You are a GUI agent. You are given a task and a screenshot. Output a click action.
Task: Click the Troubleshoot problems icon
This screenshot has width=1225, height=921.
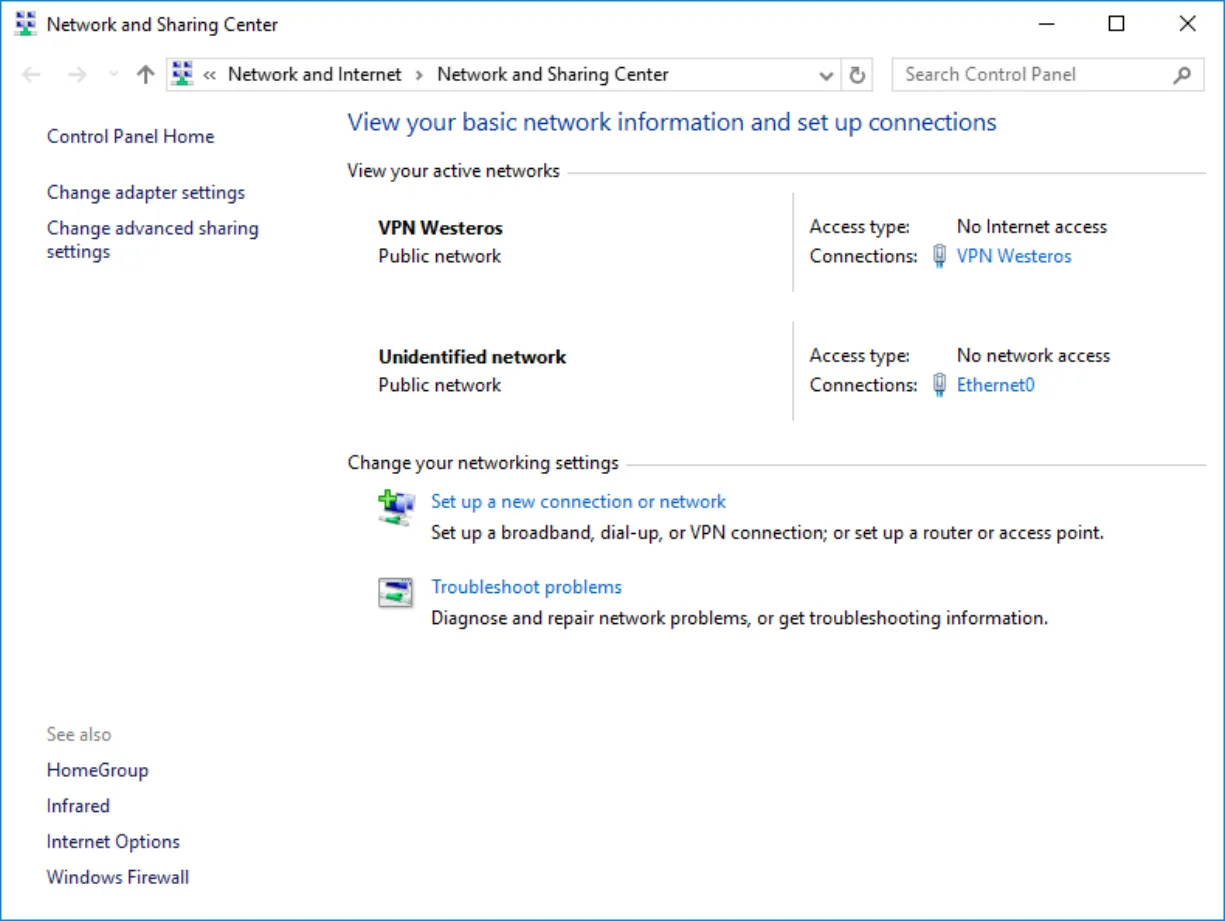pyautogui.click(x=396, y=592)
